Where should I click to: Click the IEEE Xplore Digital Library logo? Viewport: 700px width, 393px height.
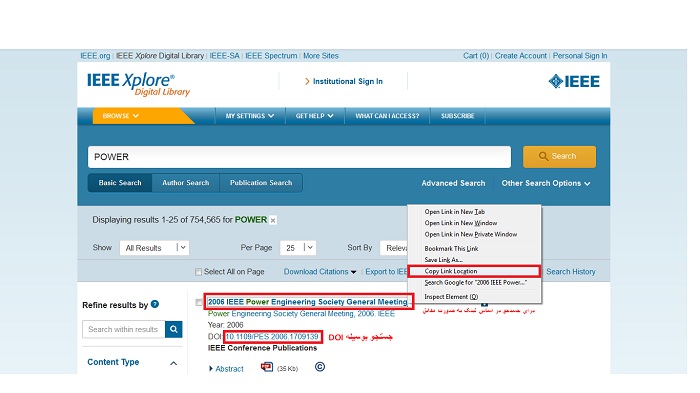pyautogui.click(x=138, y=84)
